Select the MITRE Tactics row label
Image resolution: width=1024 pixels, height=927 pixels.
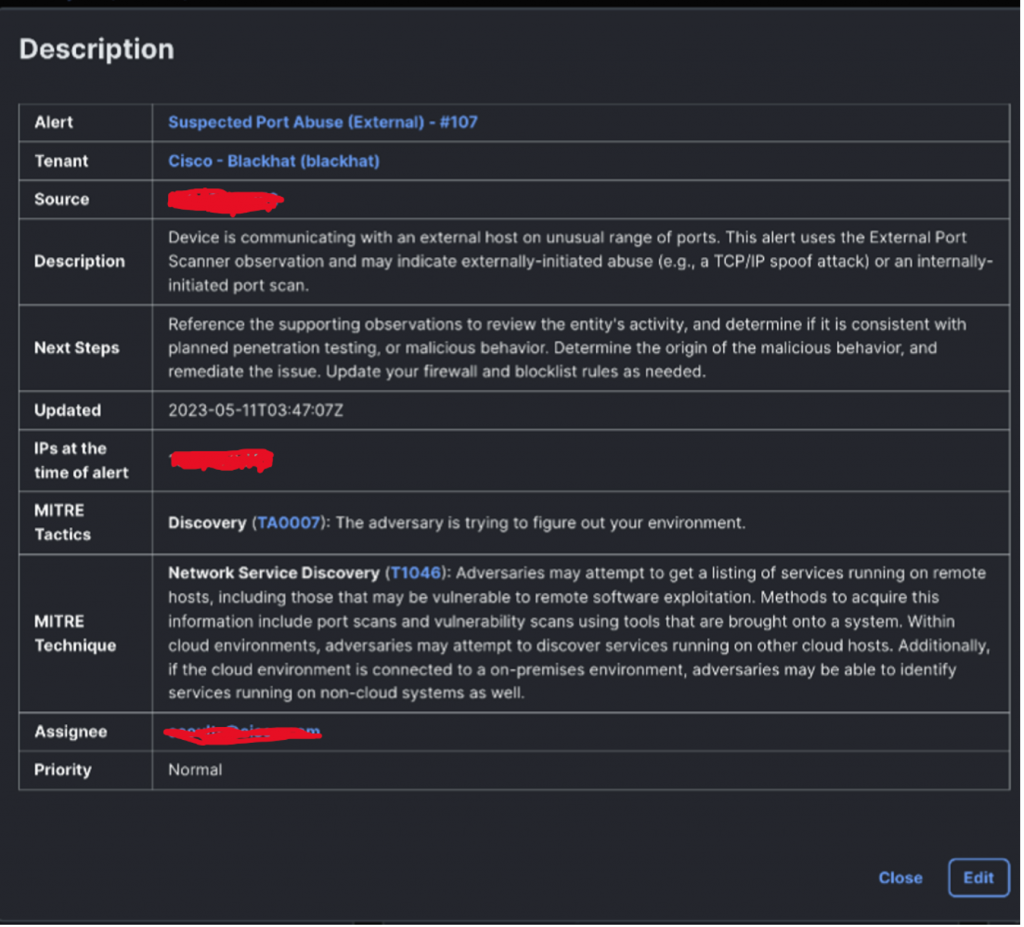coord(62,523)
